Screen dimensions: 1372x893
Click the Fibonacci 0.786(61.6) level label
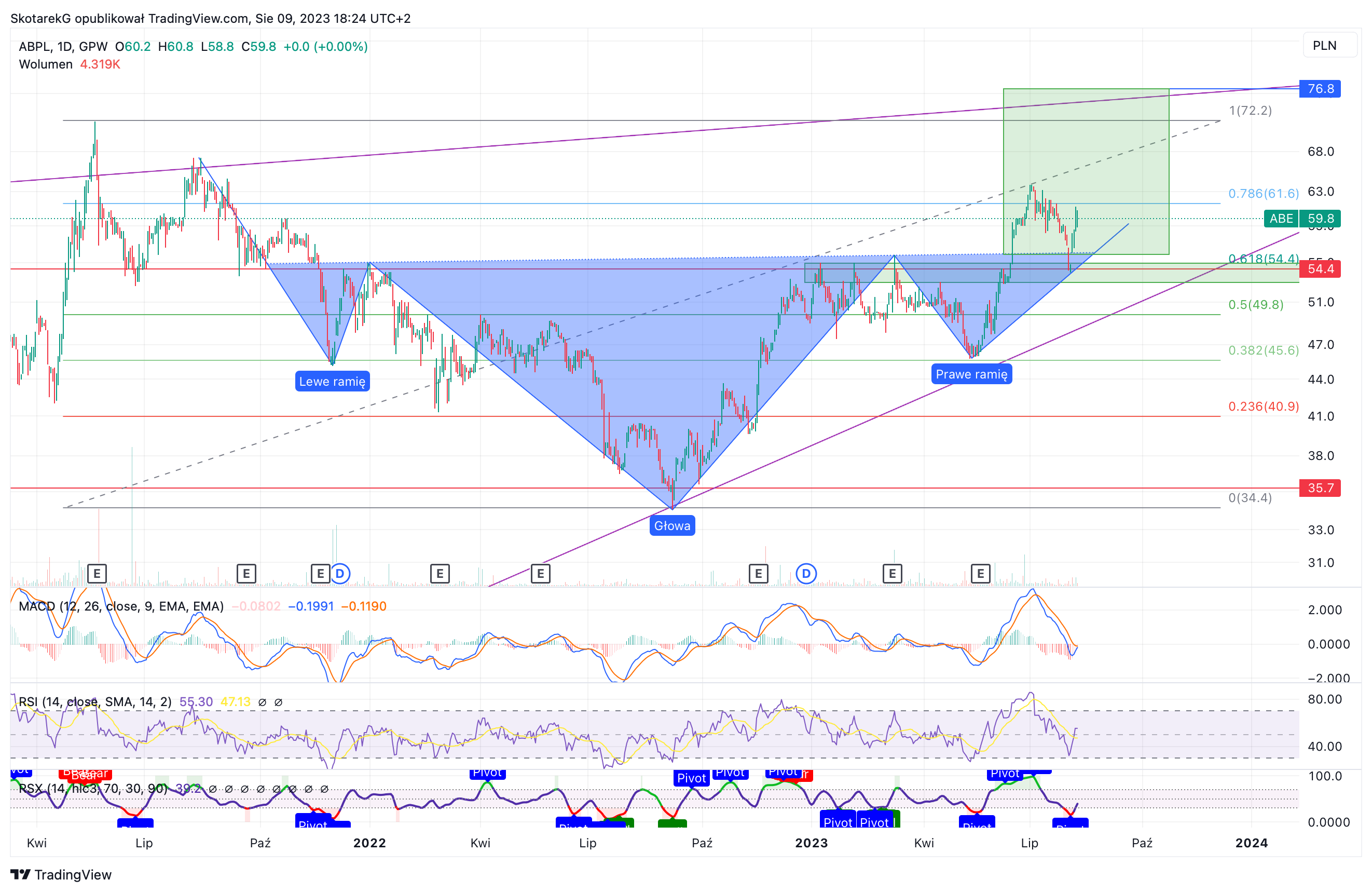coord(1263,193)
